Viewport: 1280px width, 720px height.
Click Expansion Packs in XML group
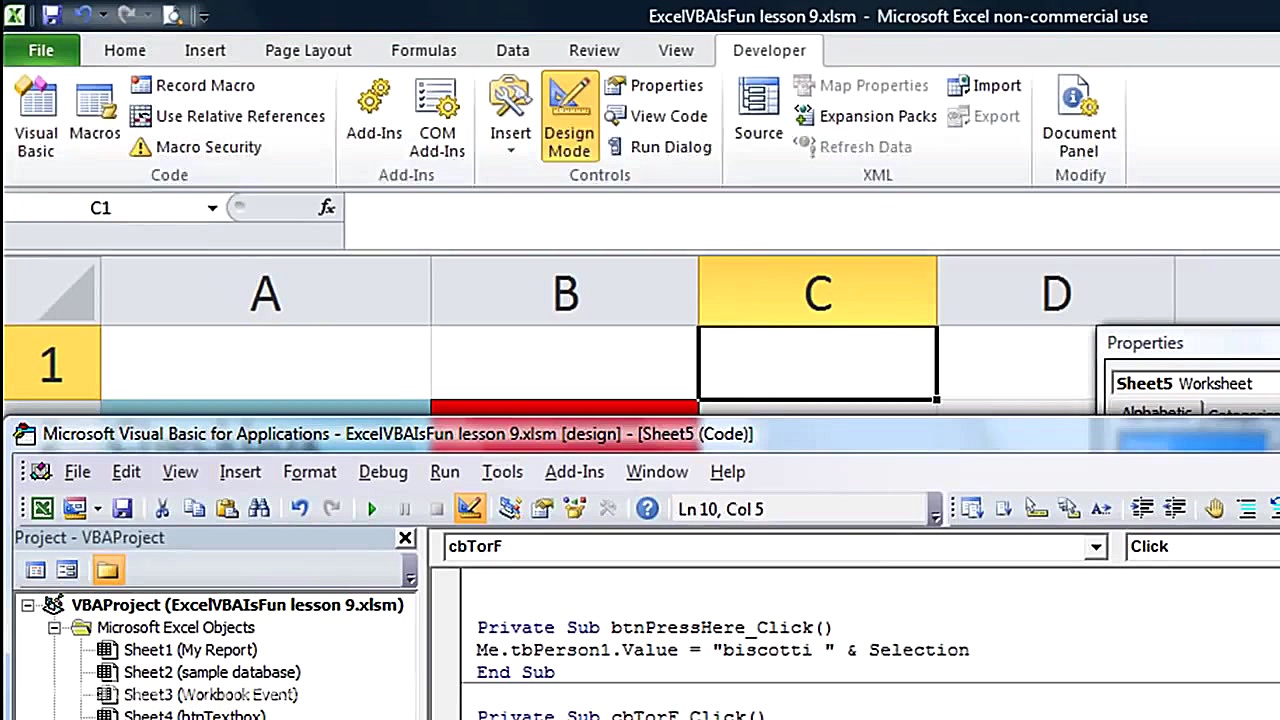click(866, 116)
